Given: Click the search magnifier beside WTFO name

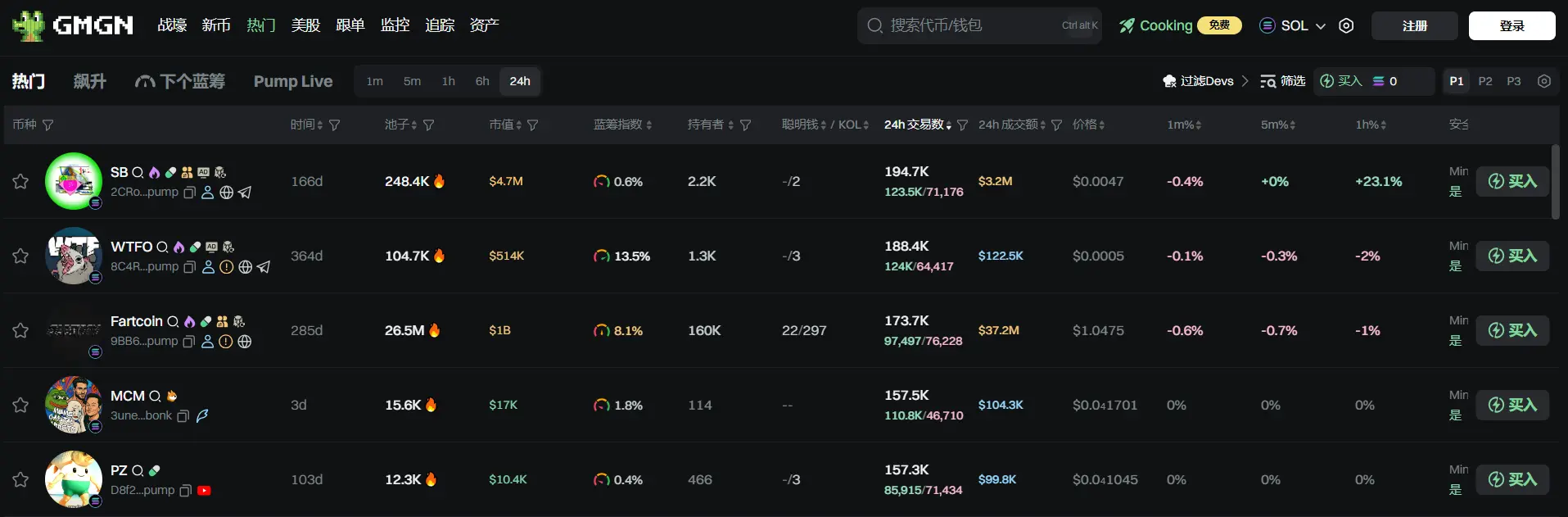Looking at the screenshot, I should pos(162,247).
